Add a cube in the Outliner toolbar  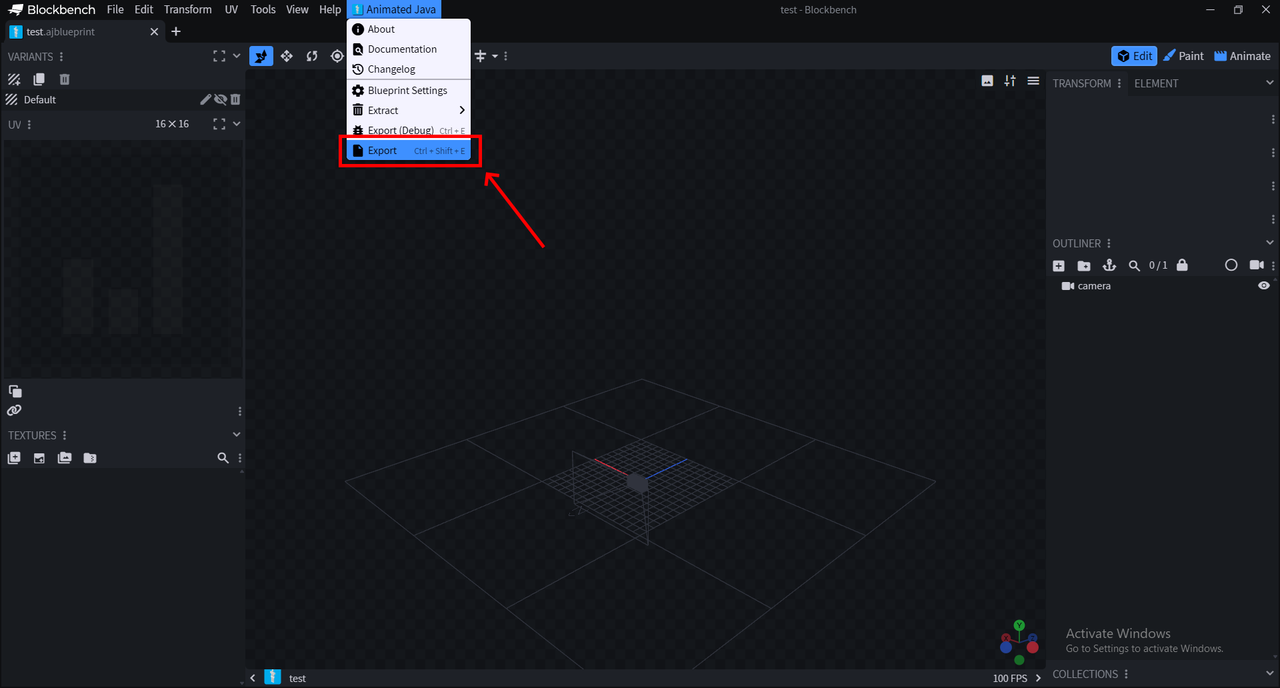(1059, 265)
